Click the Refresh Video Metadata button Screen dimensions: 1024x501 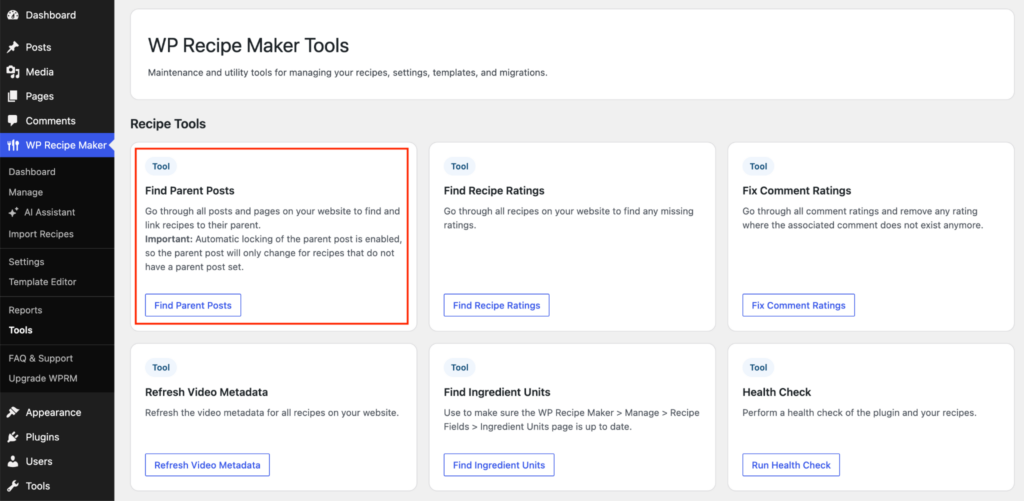click(x=207, y=465)
